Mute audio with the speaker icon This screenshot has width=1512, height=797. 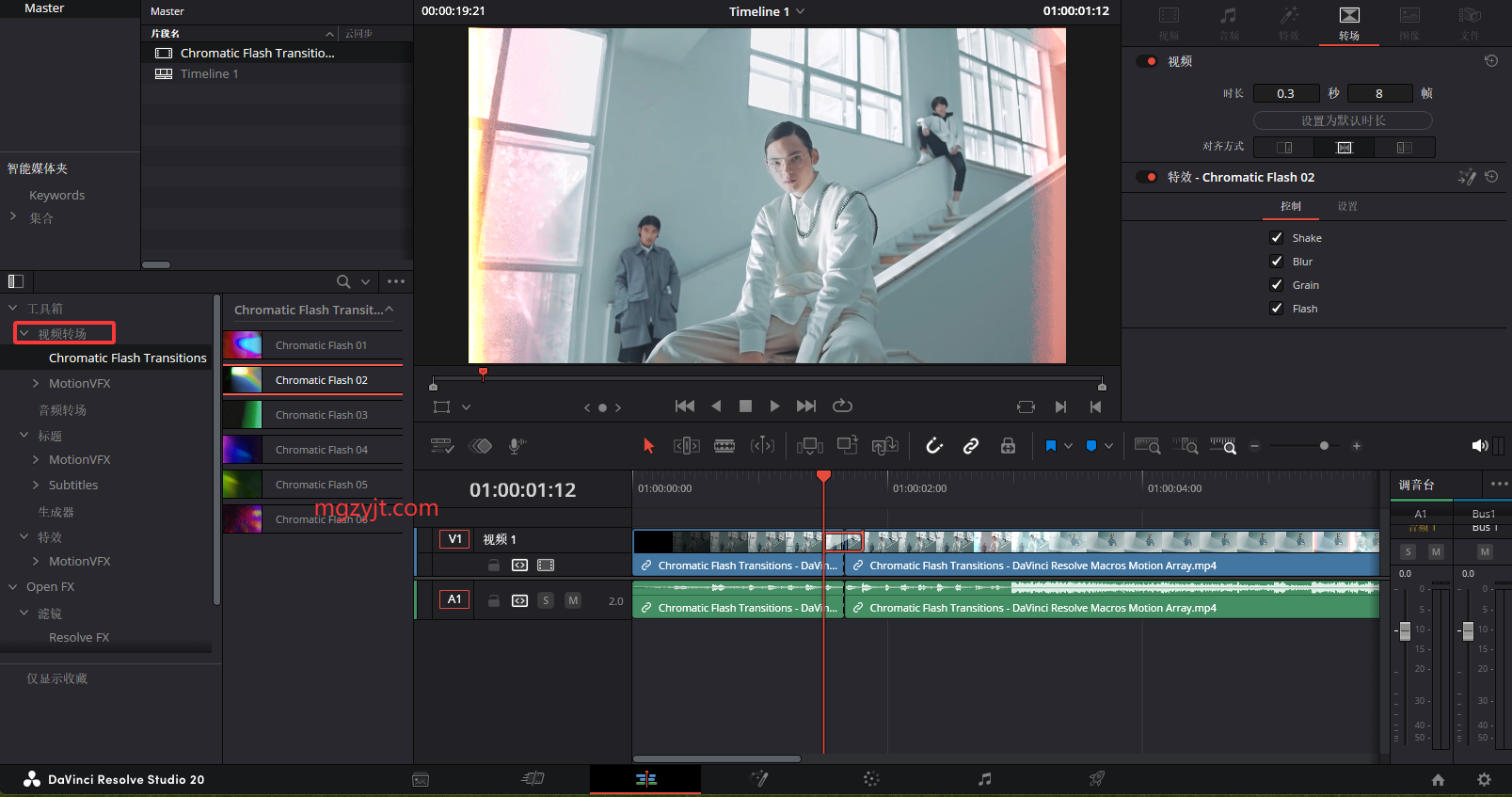pyautogui.click(x=1479, y=446)
